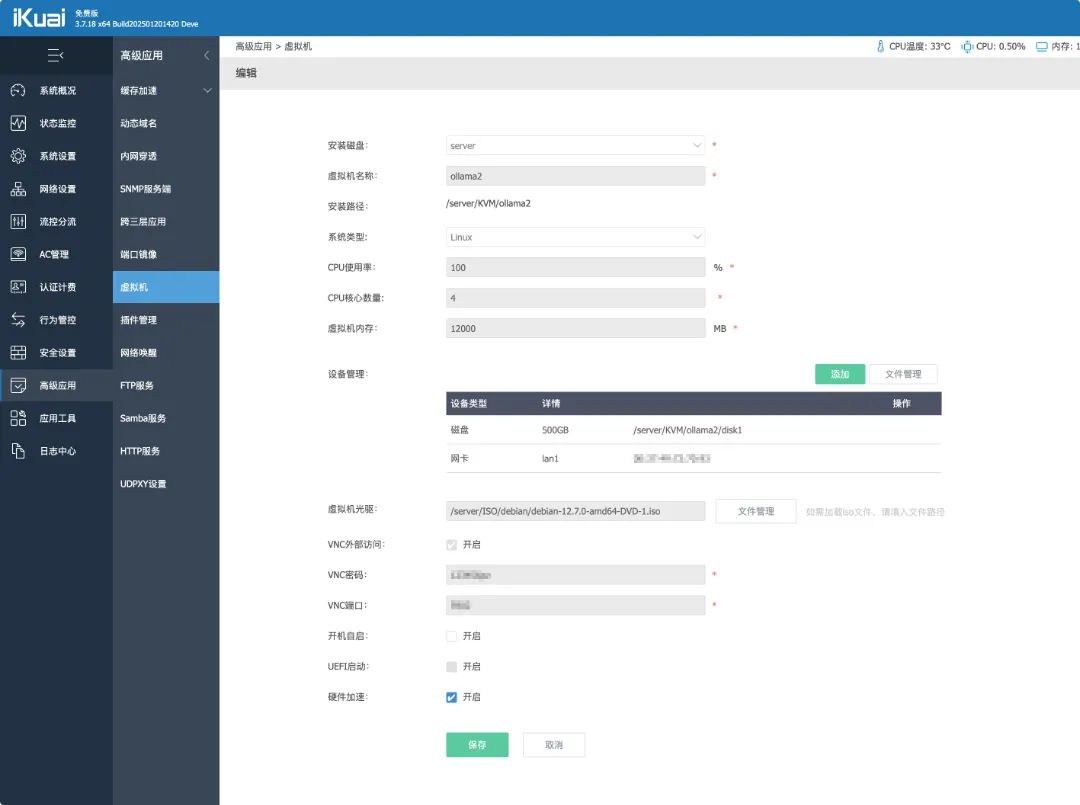Open the Samba服务 menu item
The image size is (1080, 805).
click(x=143, y=418)
